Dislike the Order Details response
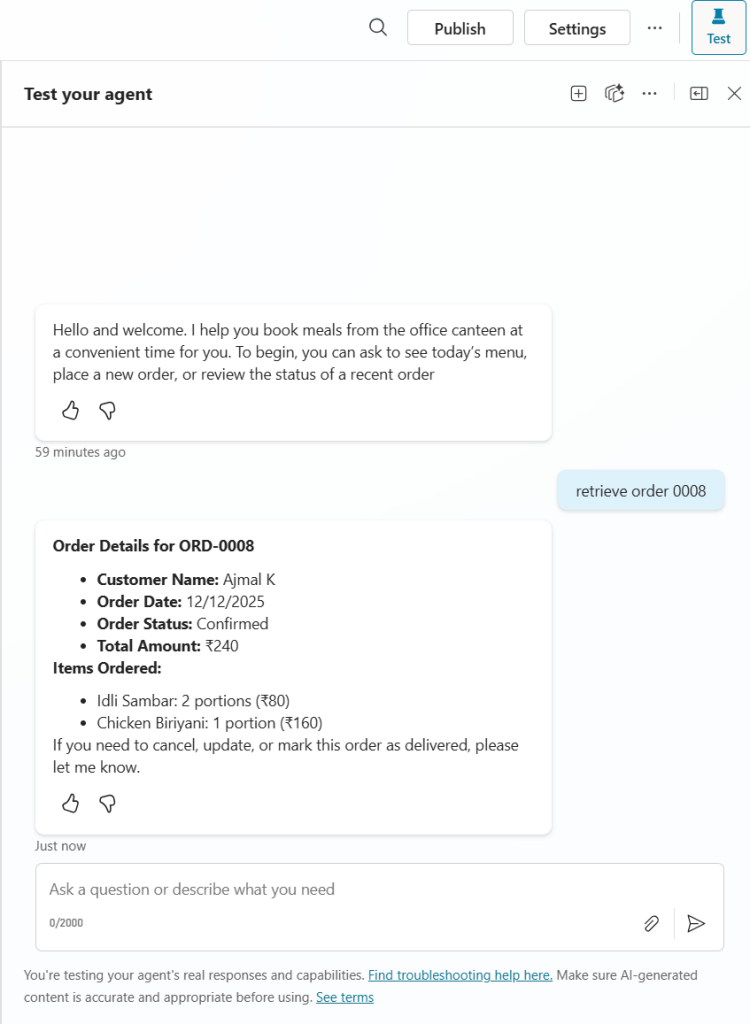The image size is (750, 1024). pos(107,804)
